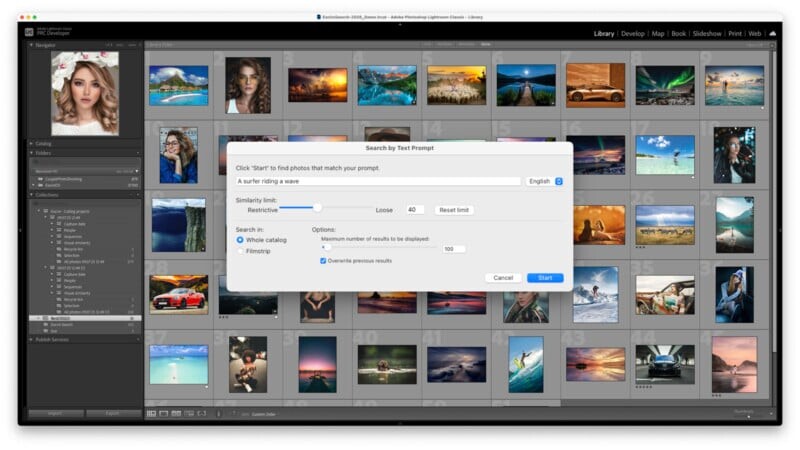Click the cloud sync icon
Image resolution: width=800 pixels, height=450 pixels.
[x=772, y=33]
